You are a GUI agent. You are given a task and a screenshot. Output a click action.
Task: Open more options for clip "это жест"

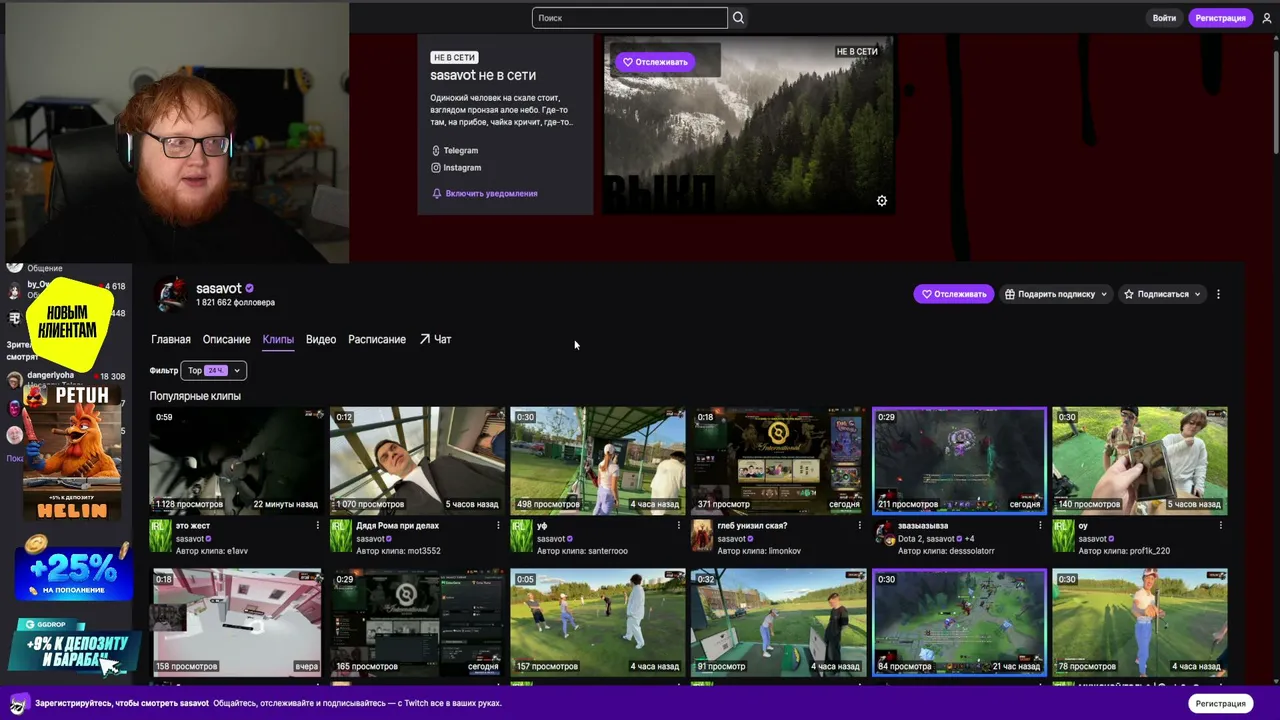click(x=318, y=526)
